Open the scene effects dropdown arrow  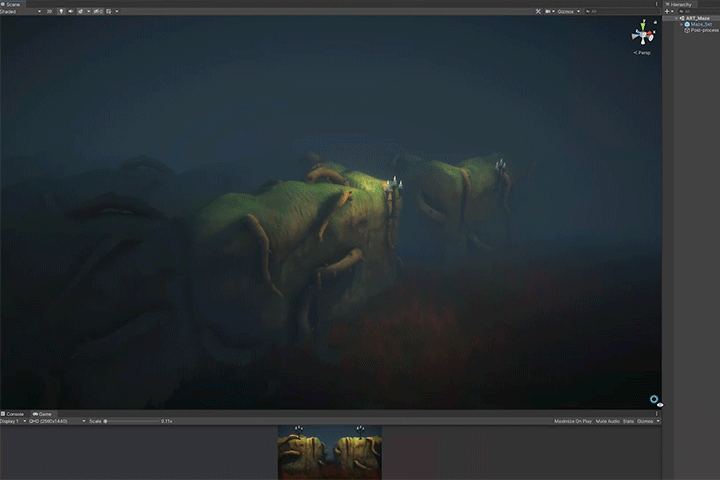[88, 11]
